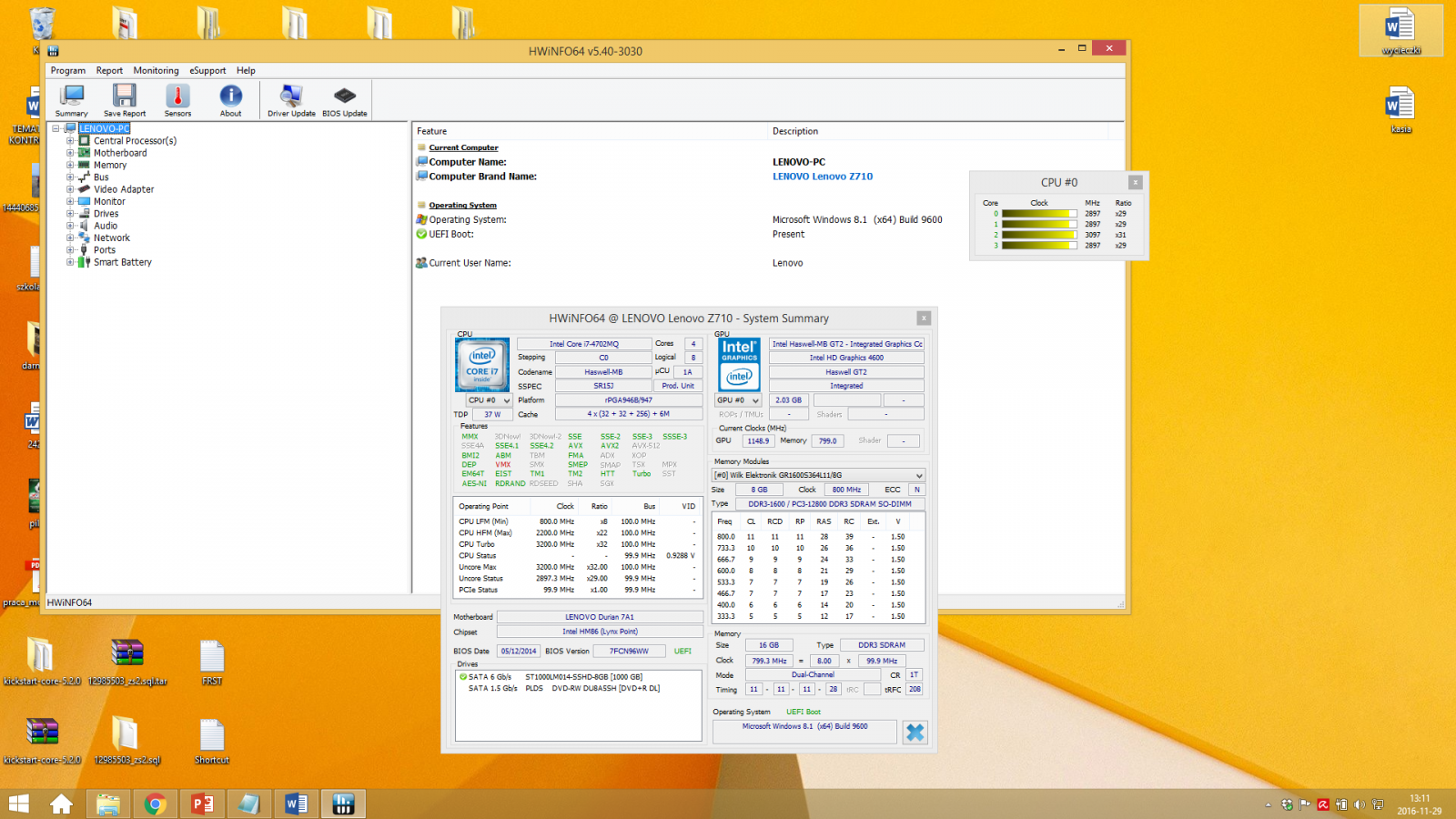Click Core 0 clock bar in CPU widget
1456x819 pixels.
coord(1039,214)
